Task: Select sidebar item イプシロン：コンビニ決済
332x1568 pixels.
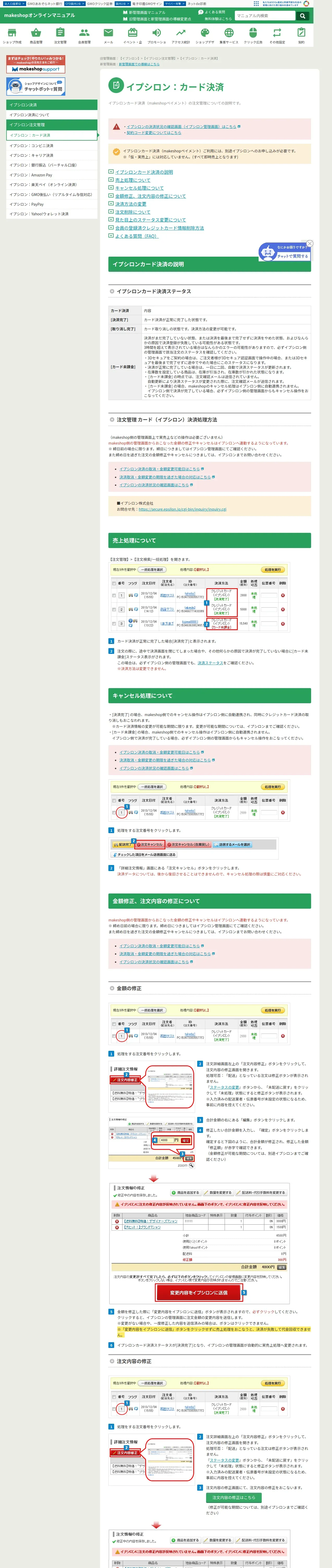Action: click(52, 146)
